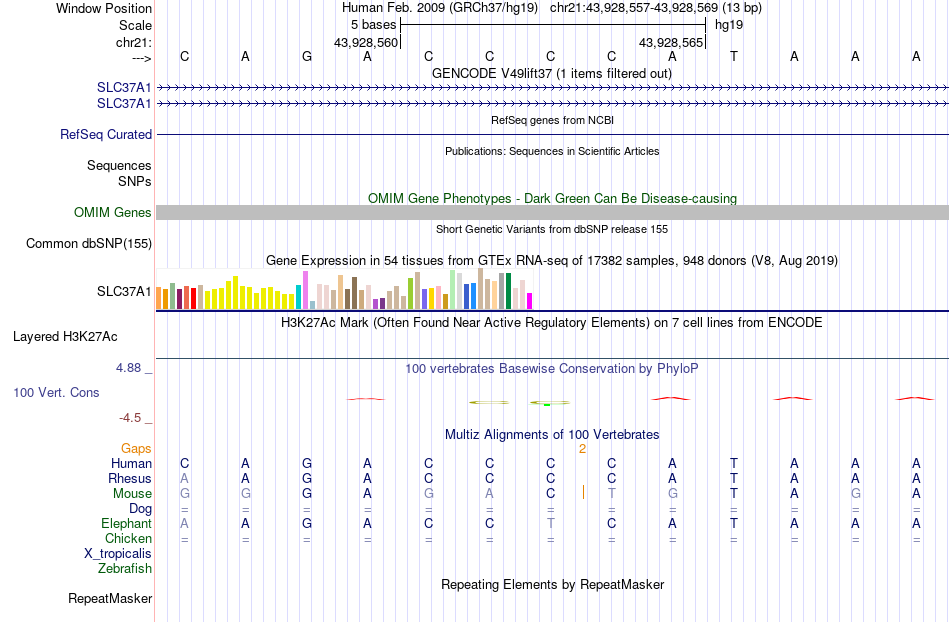Select the Rhesus species label
The image size is (950, 622).
130,478
